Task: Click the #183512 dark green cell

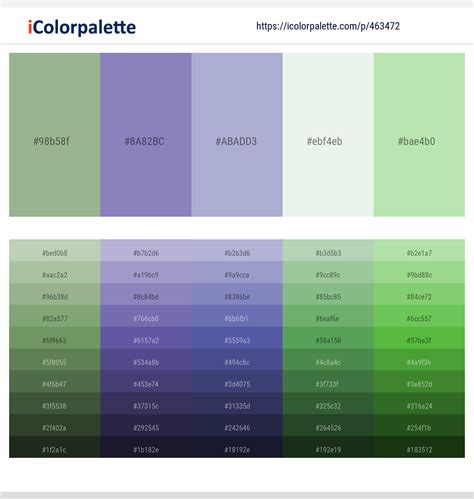Action: click(x=419, y=447)
